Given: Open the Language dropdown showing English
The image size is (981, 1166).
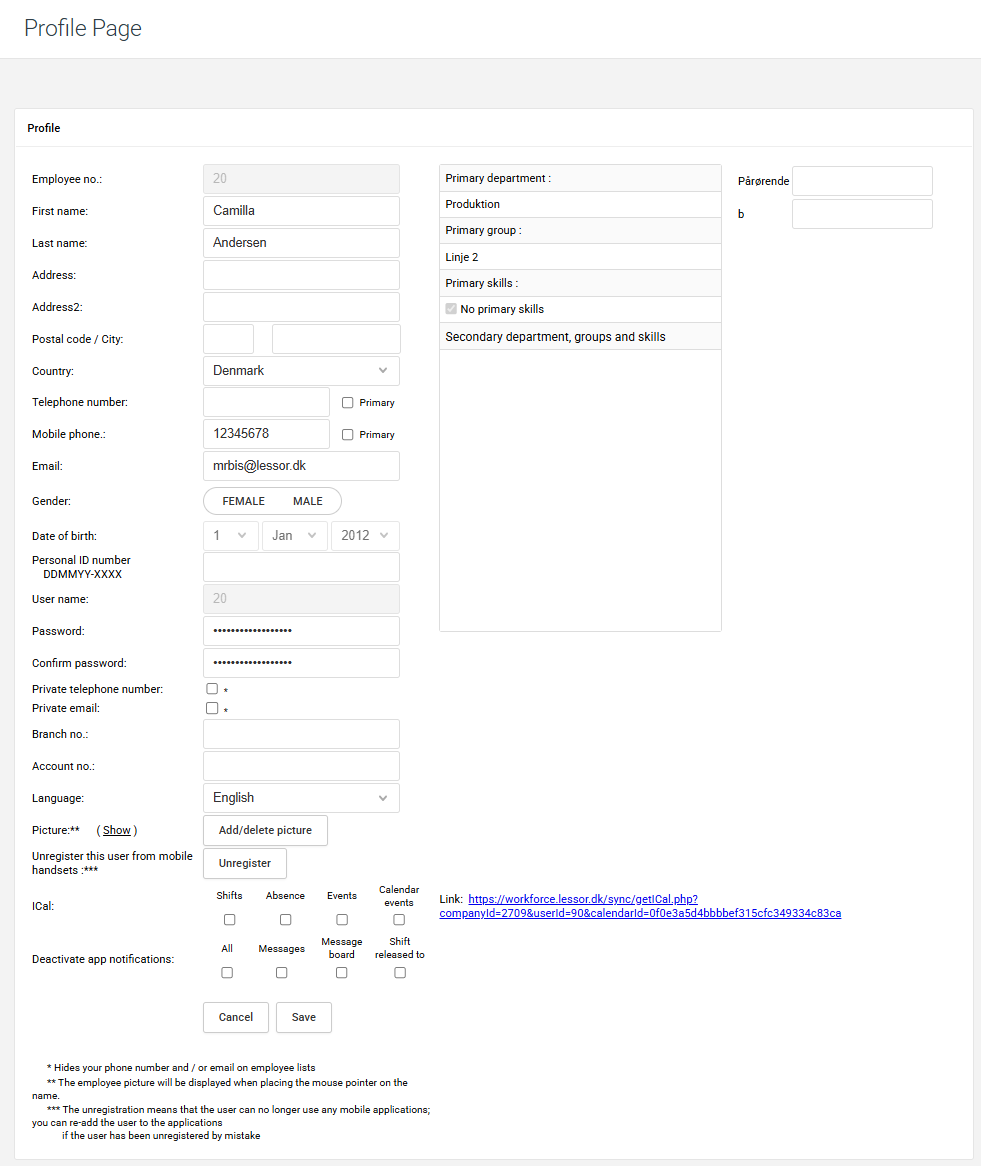Looking at the screenshot, I should [301, 798].
